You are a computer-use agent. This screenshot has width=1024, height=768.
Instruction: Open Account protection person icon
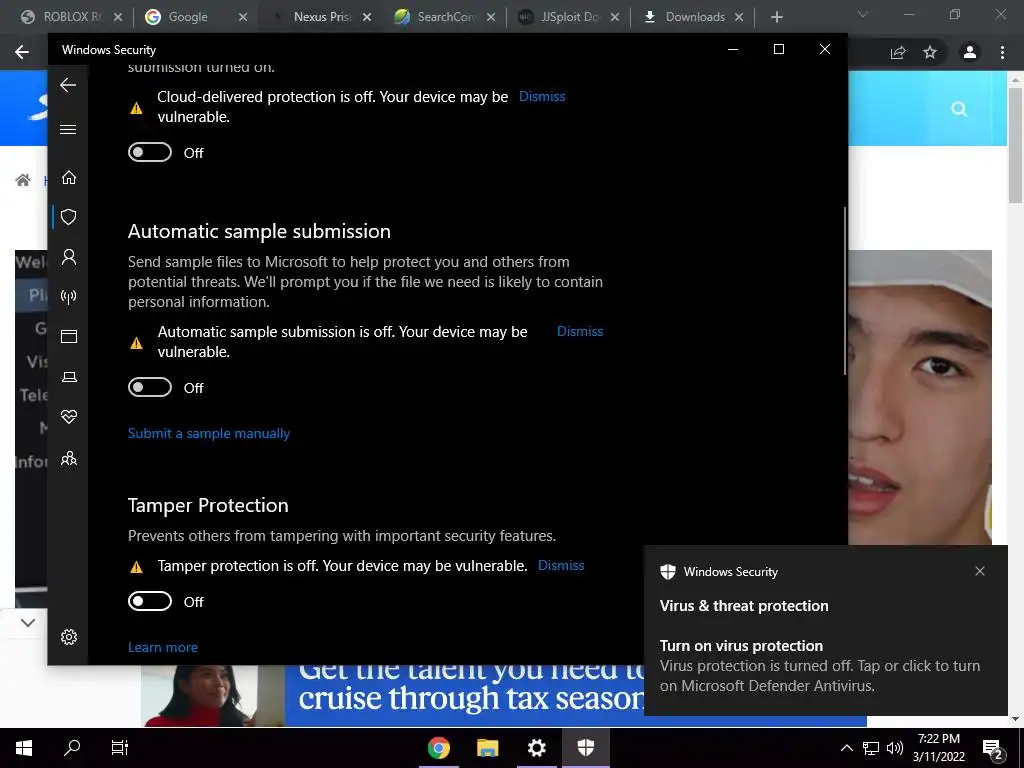[x=69, y=257]
